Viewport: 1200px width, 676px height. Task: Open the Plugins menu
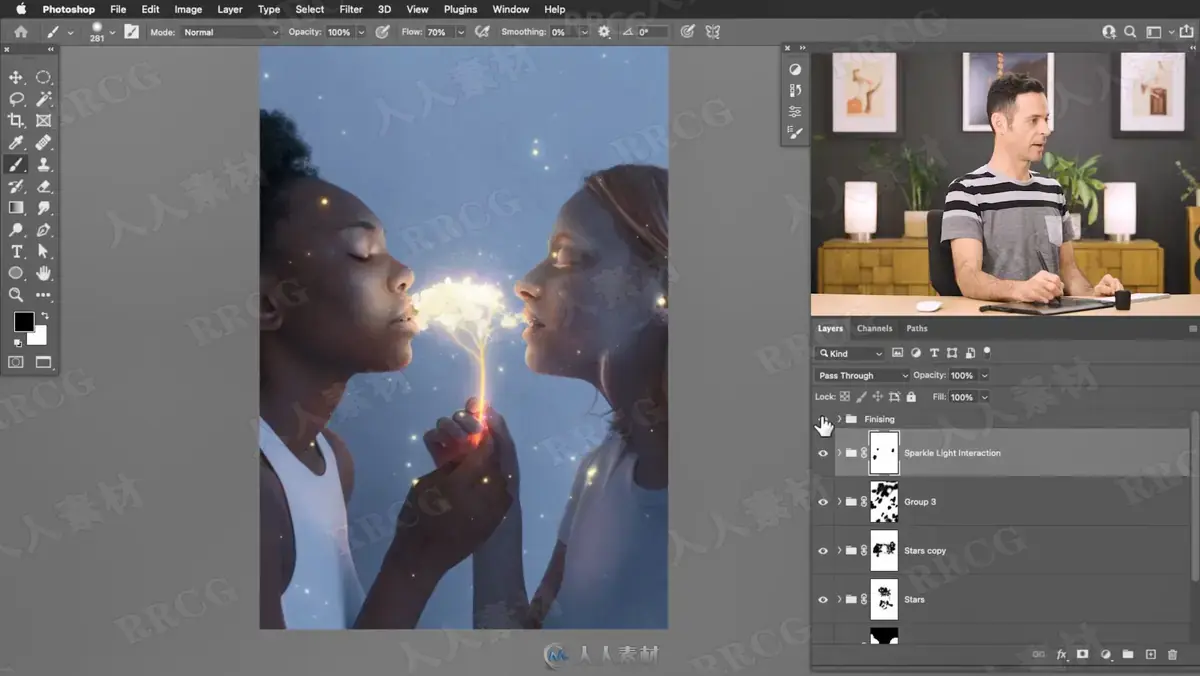(x=460, y=9)
